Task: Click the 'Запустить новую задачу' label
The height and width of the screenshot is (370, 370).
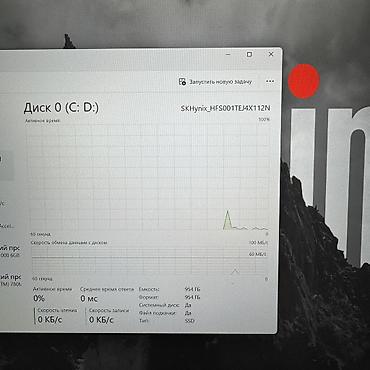Action: point(220,82)
